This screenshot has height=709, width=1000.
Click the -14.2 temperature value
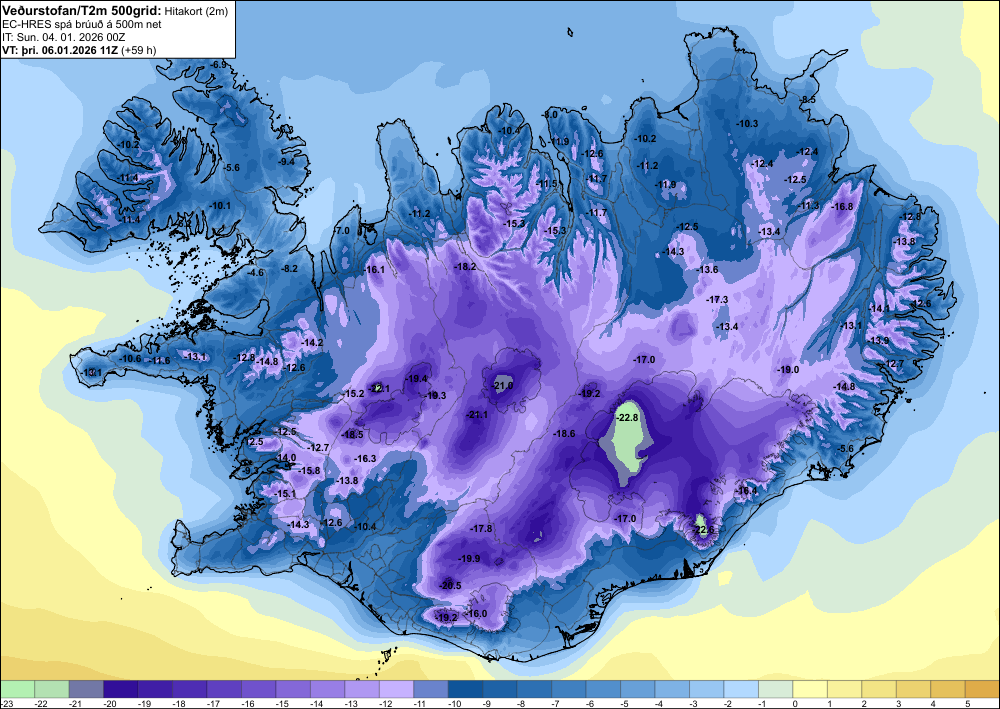(x=312, y=343)
